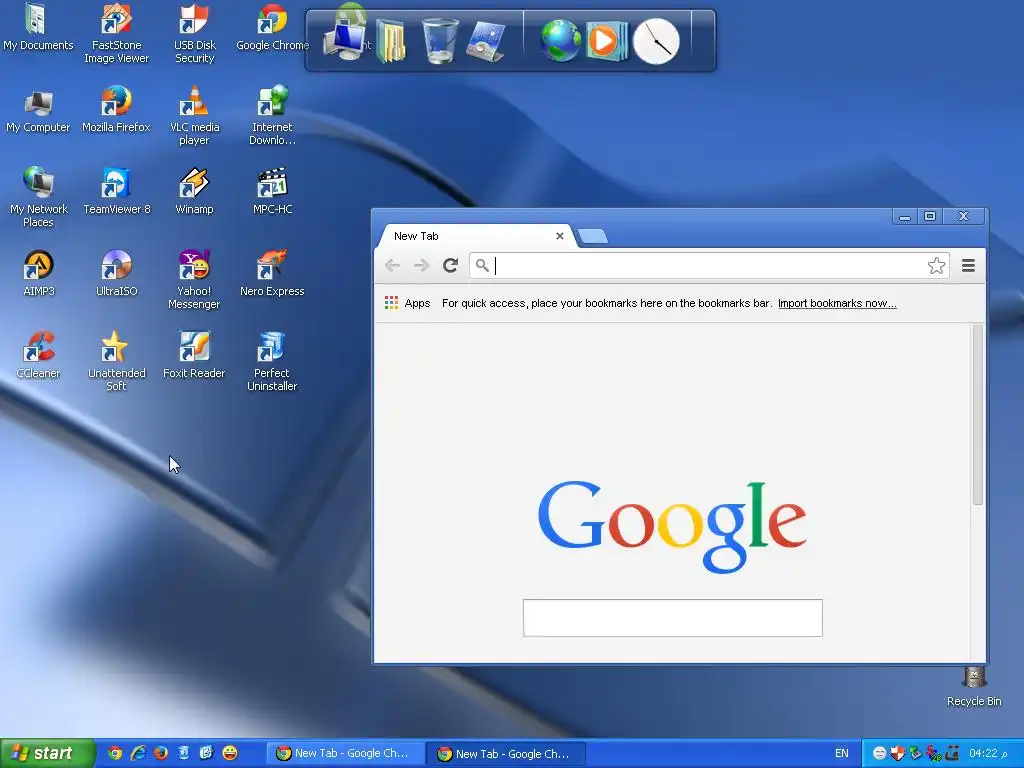Screen dimensions: 1024x768
Task: Open My Documents desktop icon
Action: (38, 27)
